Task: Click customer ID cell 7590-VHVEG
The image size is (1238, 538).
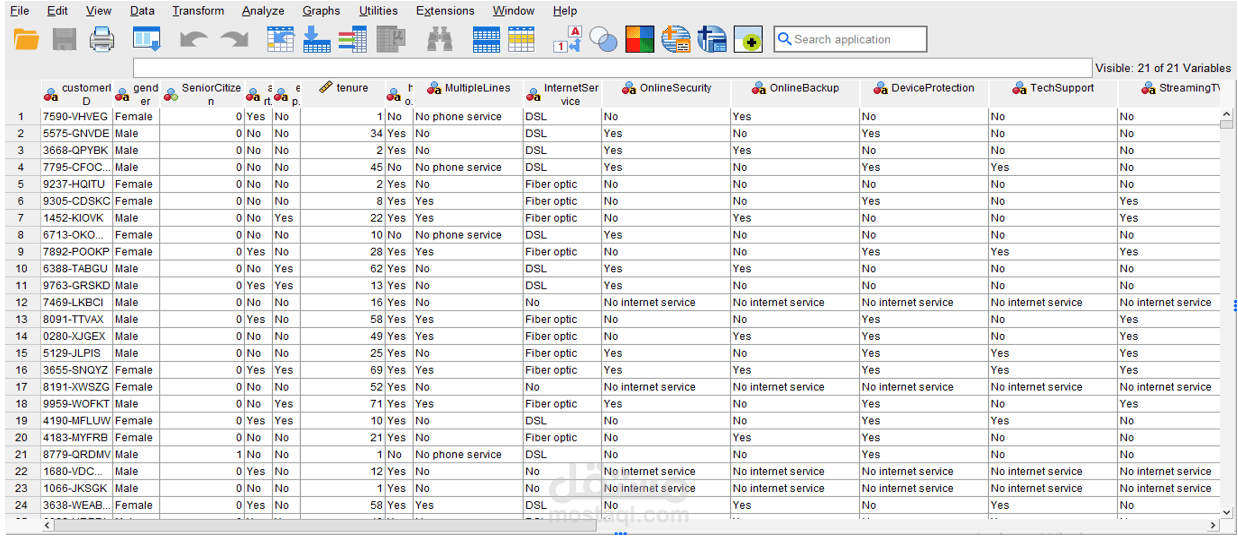Action: (76, 116)
